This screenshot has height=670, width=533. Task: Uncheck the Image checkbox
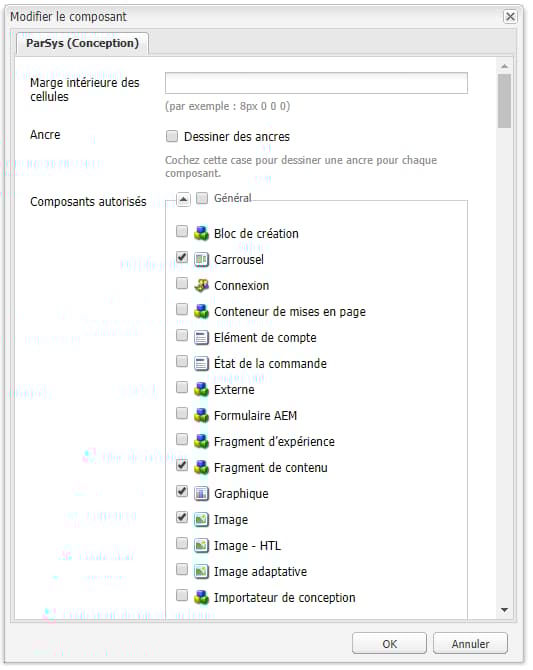point(182,517)
